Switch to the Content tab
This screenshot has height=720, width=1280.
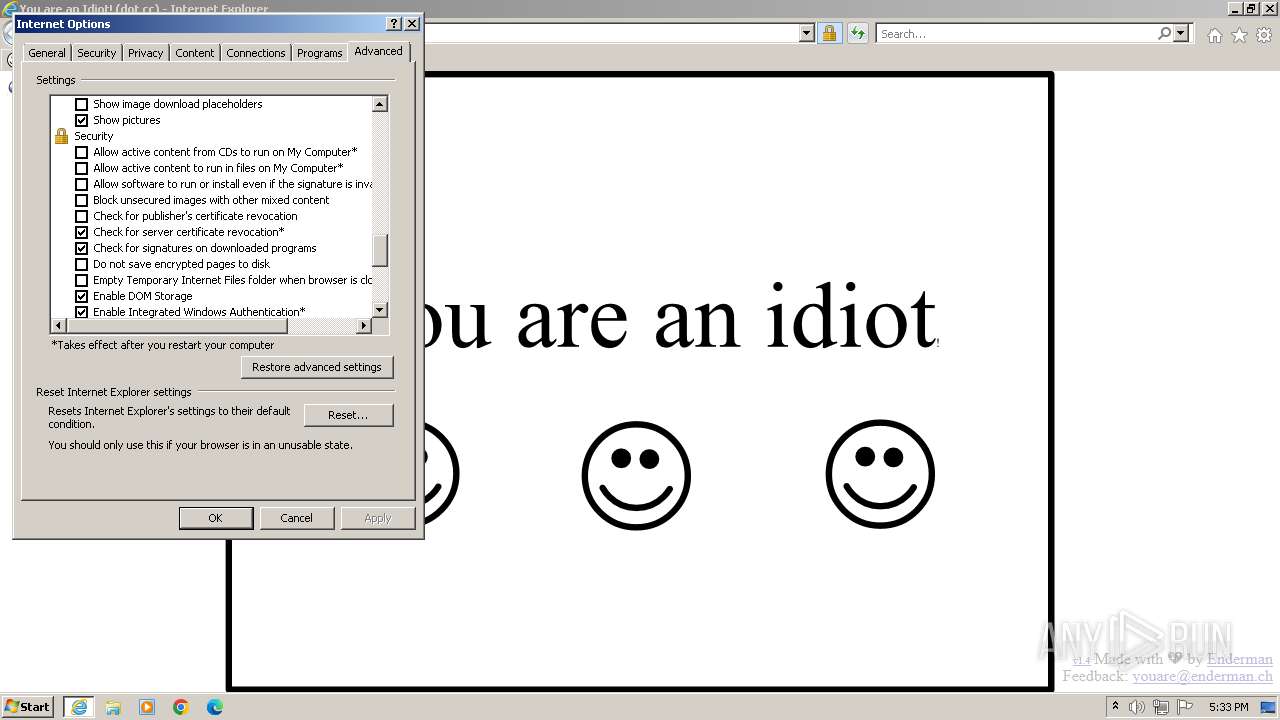(195, 53)
